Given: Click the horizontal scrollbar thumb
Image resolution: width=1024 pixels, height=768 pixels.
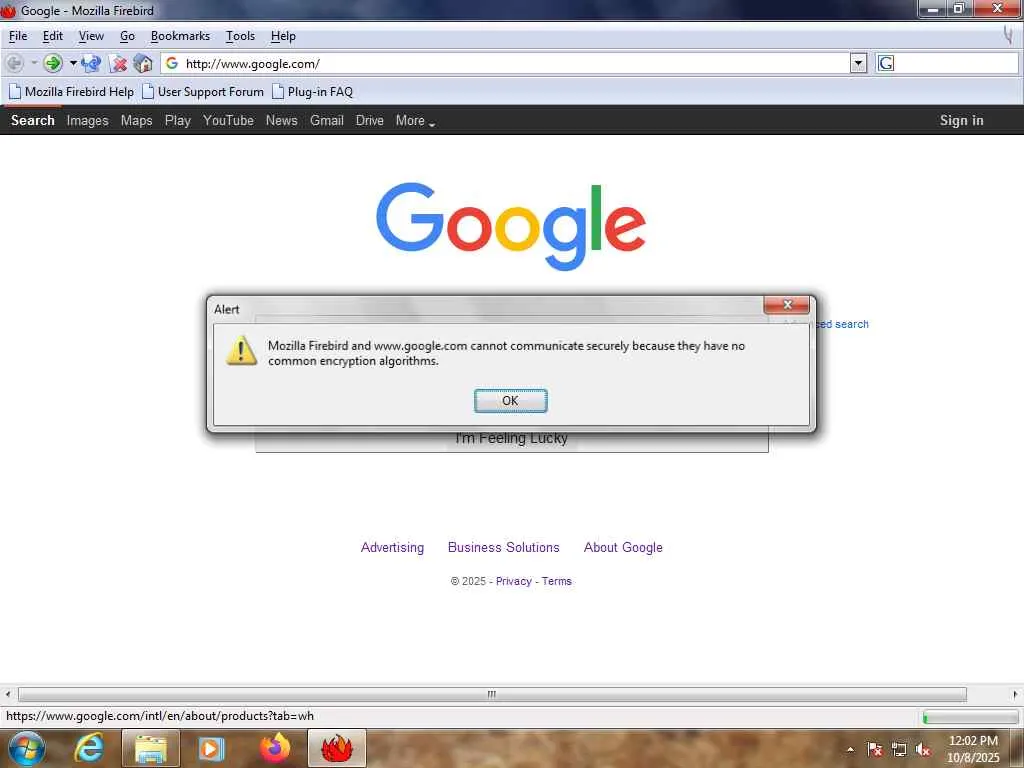Looking at the screenshot, I should coord(492,694).
